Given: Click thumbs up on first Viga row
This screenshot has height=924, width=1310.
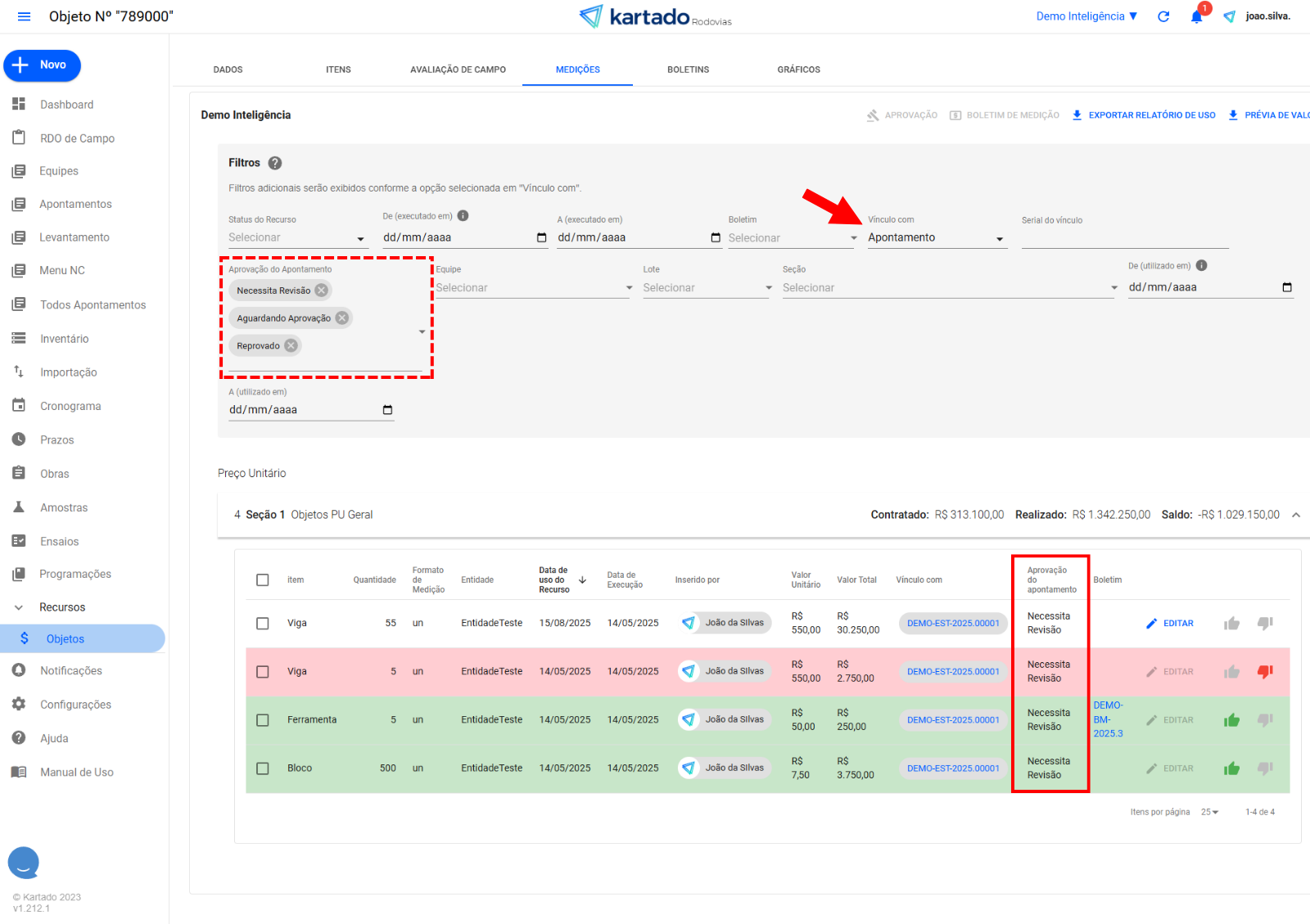Looking at the screenshot, I should pyautogui.click(x=1231, y=624).
